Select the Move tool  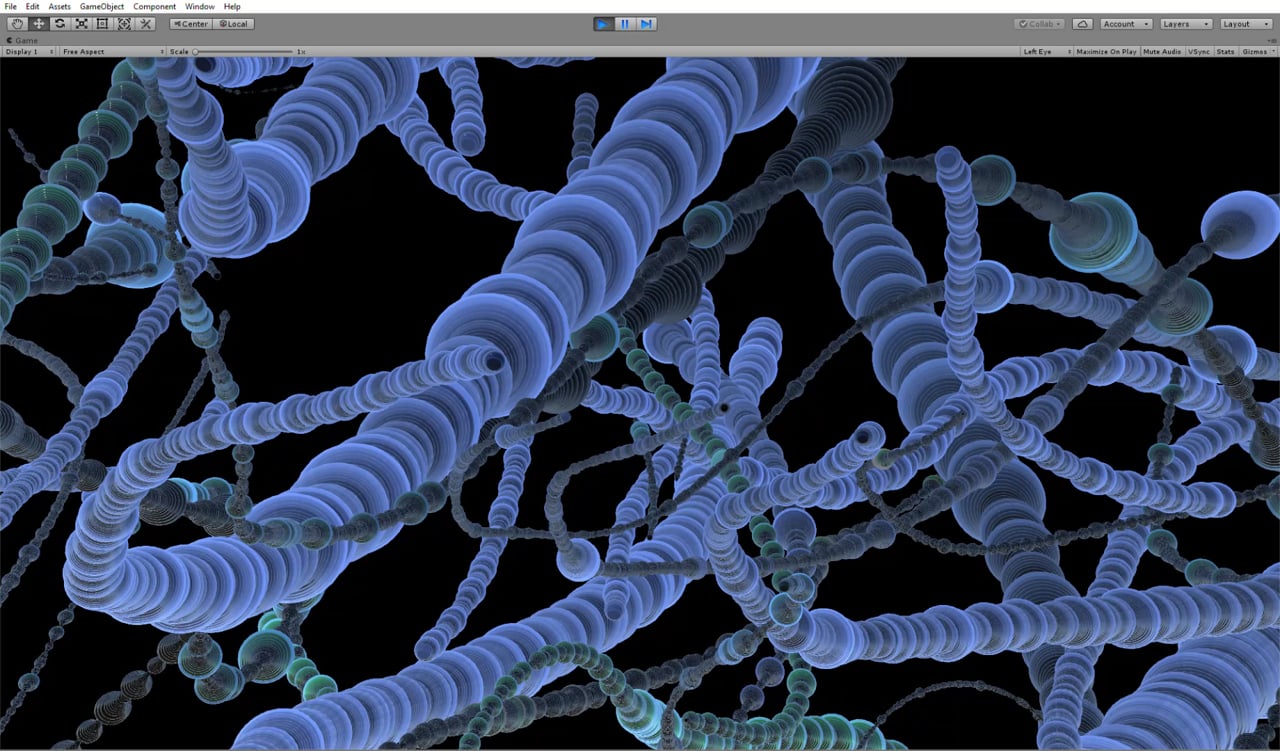coord(38,23)
